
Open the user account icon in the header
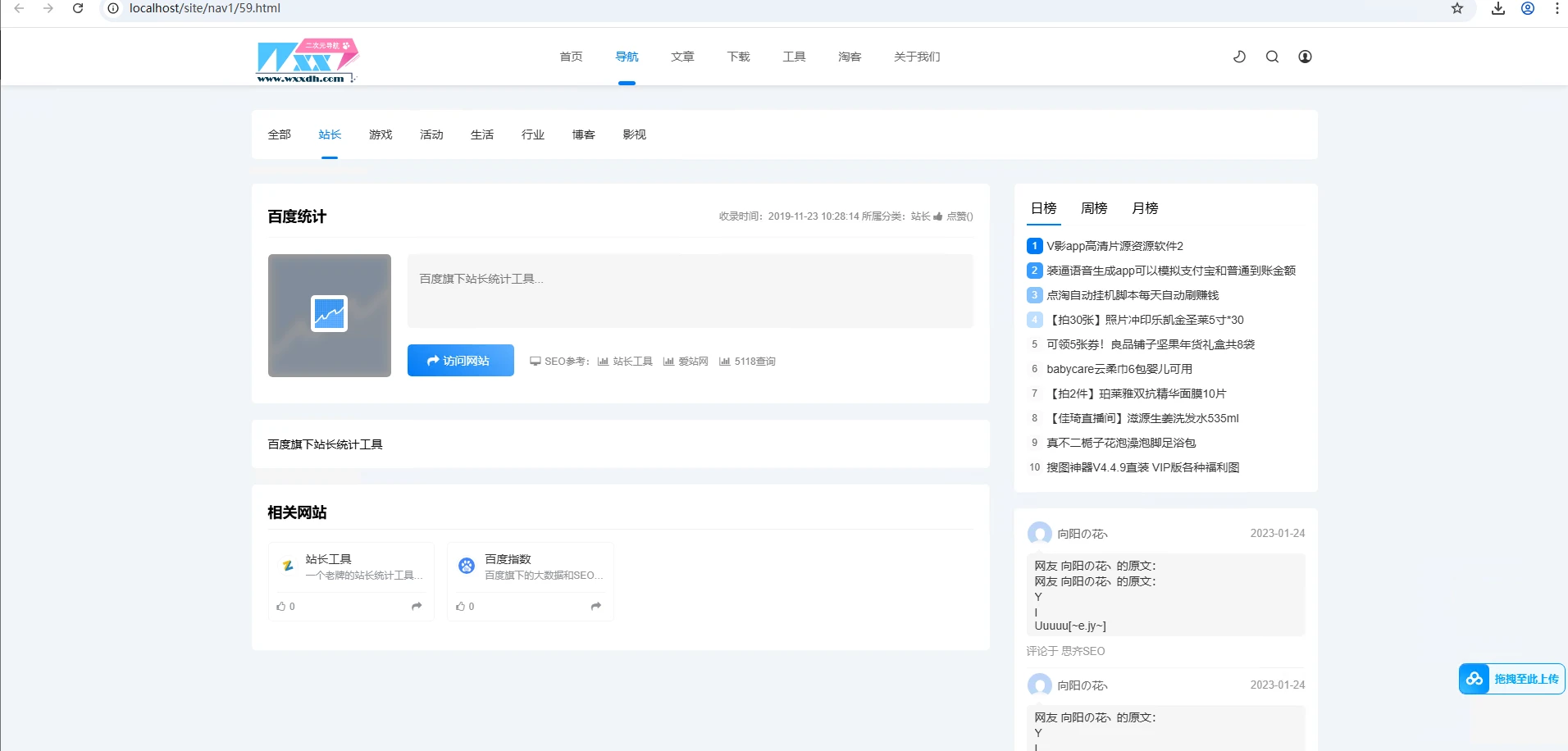click(x=1306, y=57)
